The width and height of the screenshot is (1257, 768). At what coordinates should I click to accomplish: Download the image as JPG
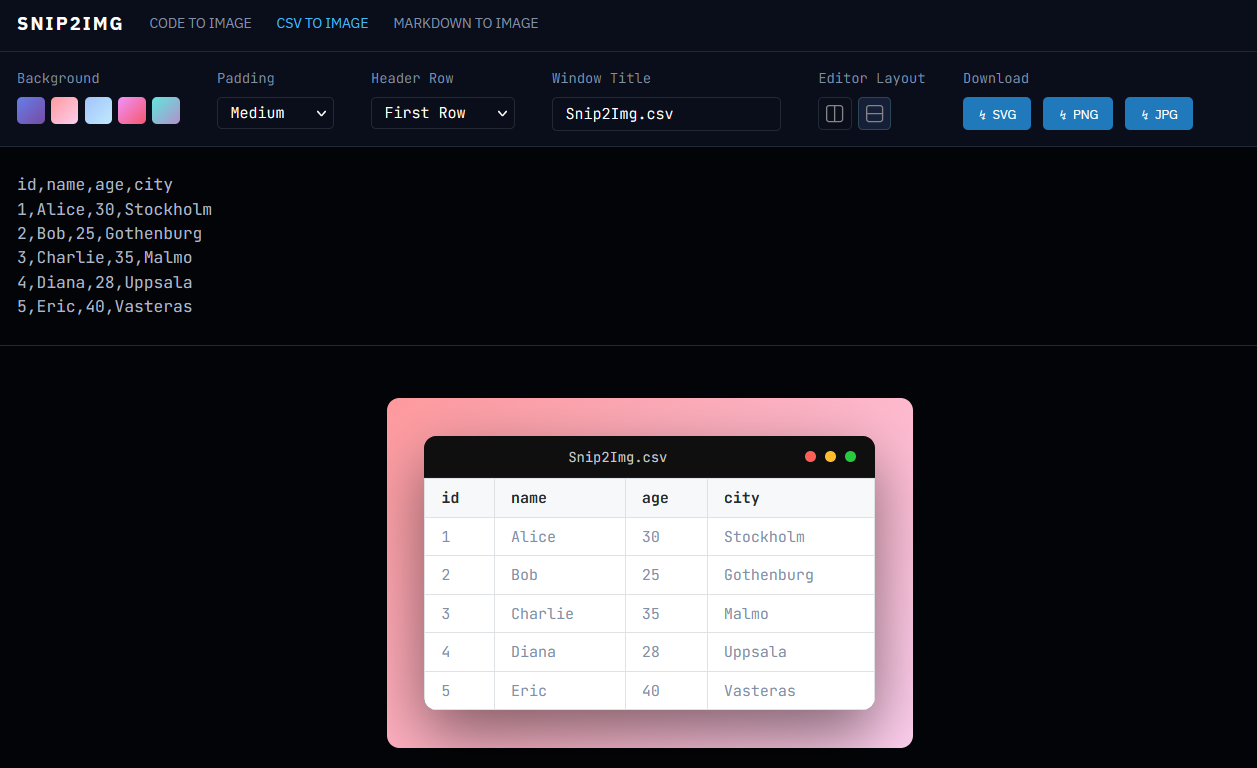[x=1158, y=114]
